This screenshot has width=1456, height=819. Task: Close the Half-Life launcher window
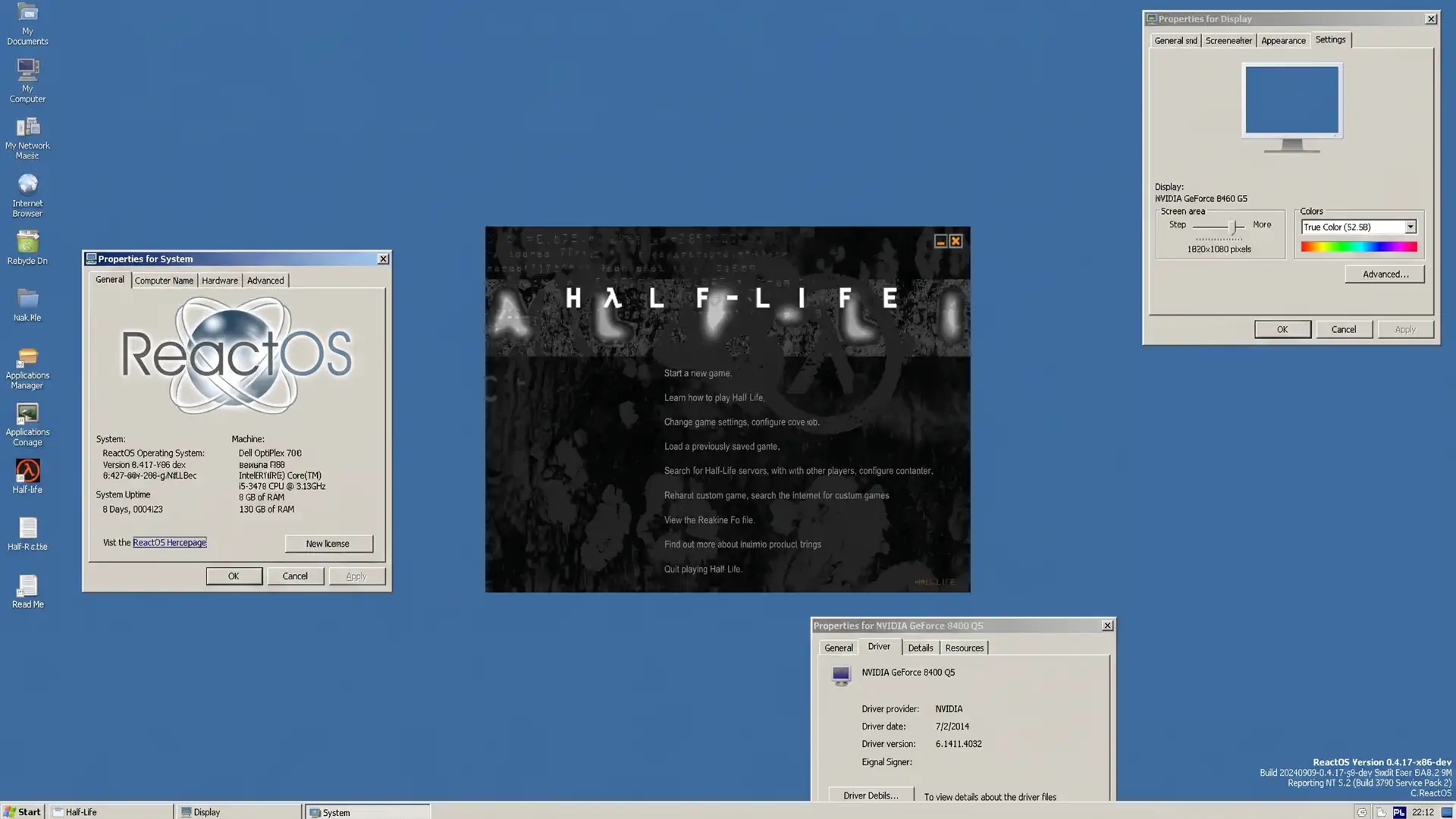955,241
